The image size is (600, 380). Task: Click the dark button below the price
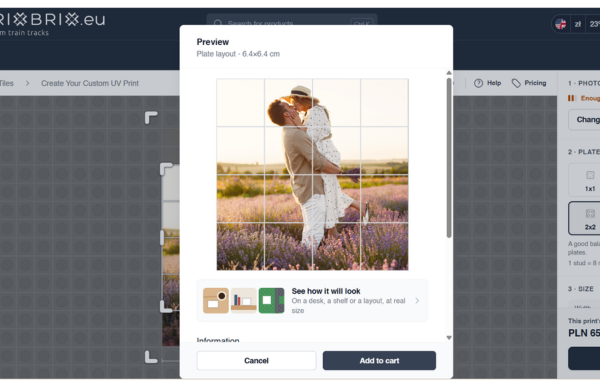point(584,359)
